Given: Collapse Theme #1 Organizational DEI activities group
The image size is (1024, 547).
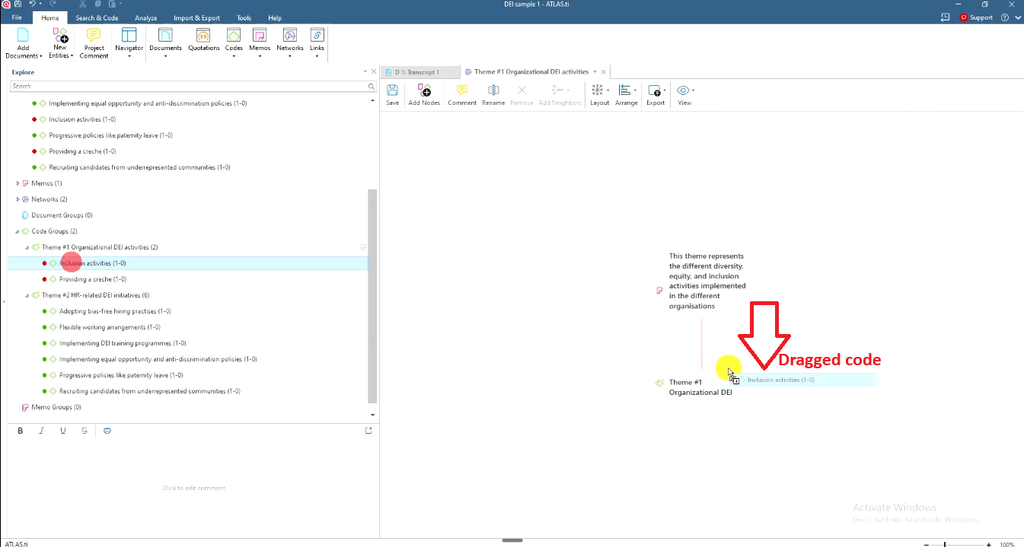Looking at the screenshot, I should [27, 247].
